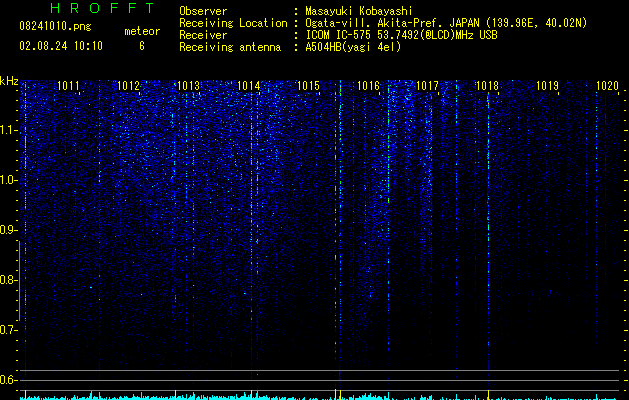Image resolution: width=629 pixels, height=400 pixels.
Task: Click the meteor count 6
Action: point(142,46)
